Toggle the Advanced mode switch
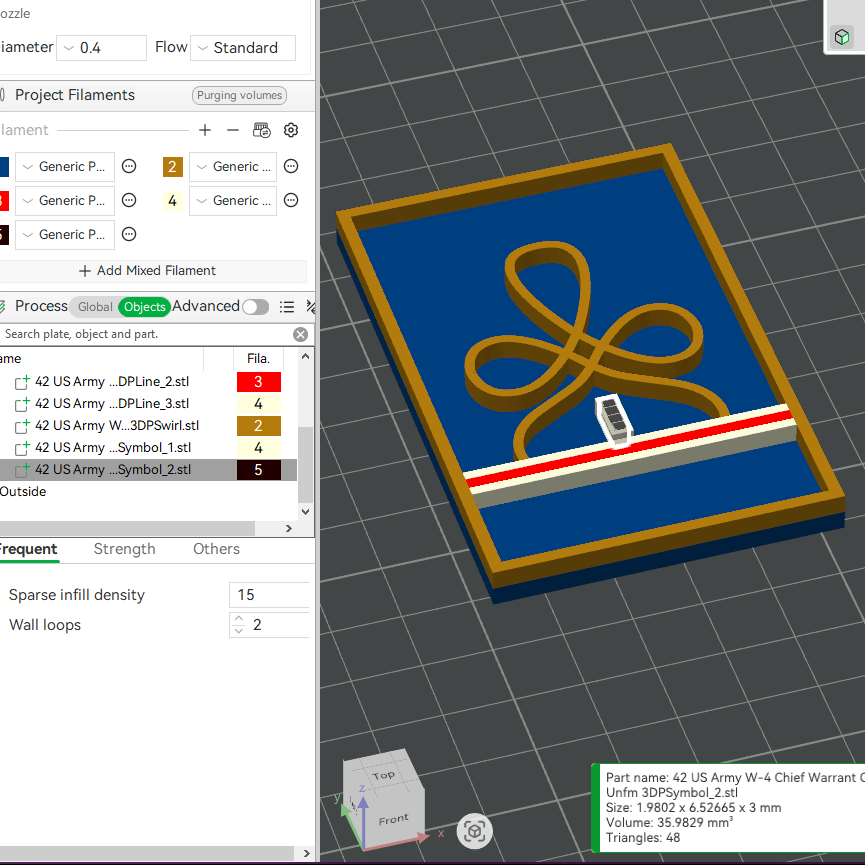865x865 pixels. pyautogui.click(x=255, y=307)
